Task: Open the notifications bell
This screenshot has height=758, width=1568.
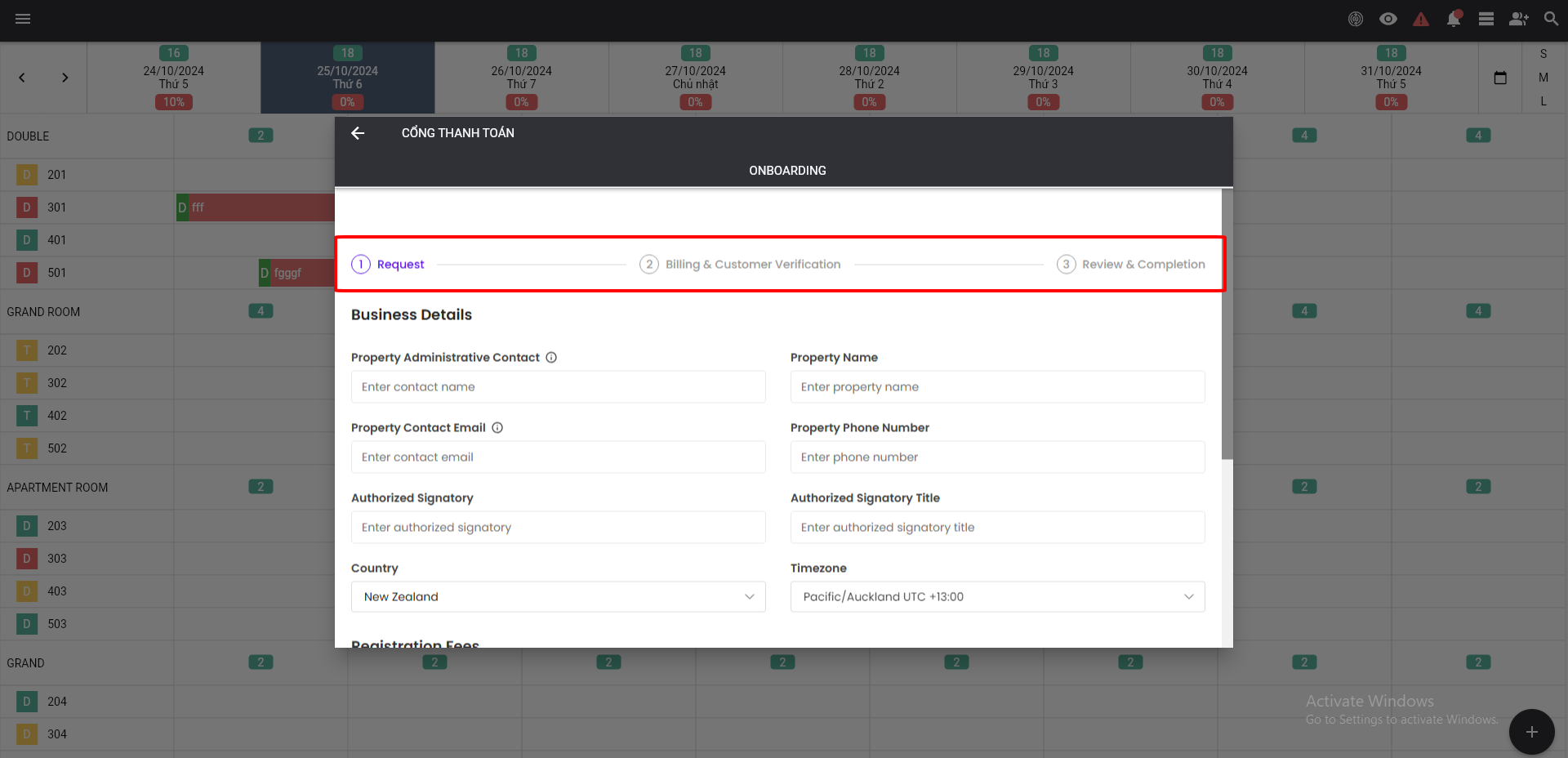Action: pos(1454,19)
